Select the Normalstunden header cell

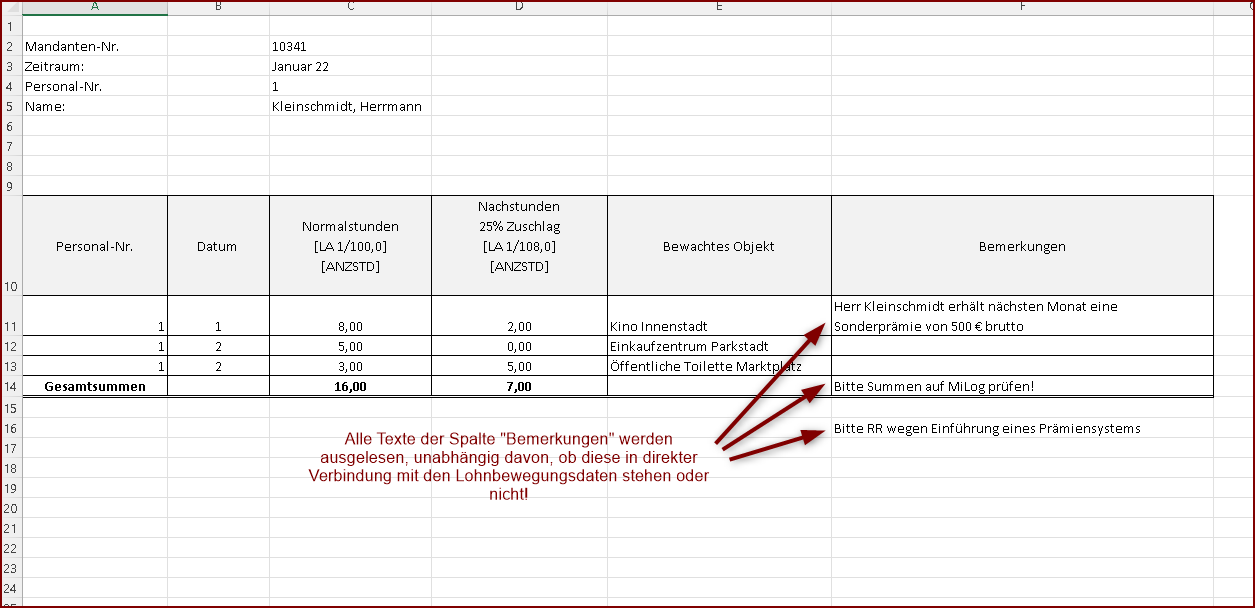click(350, 246)
